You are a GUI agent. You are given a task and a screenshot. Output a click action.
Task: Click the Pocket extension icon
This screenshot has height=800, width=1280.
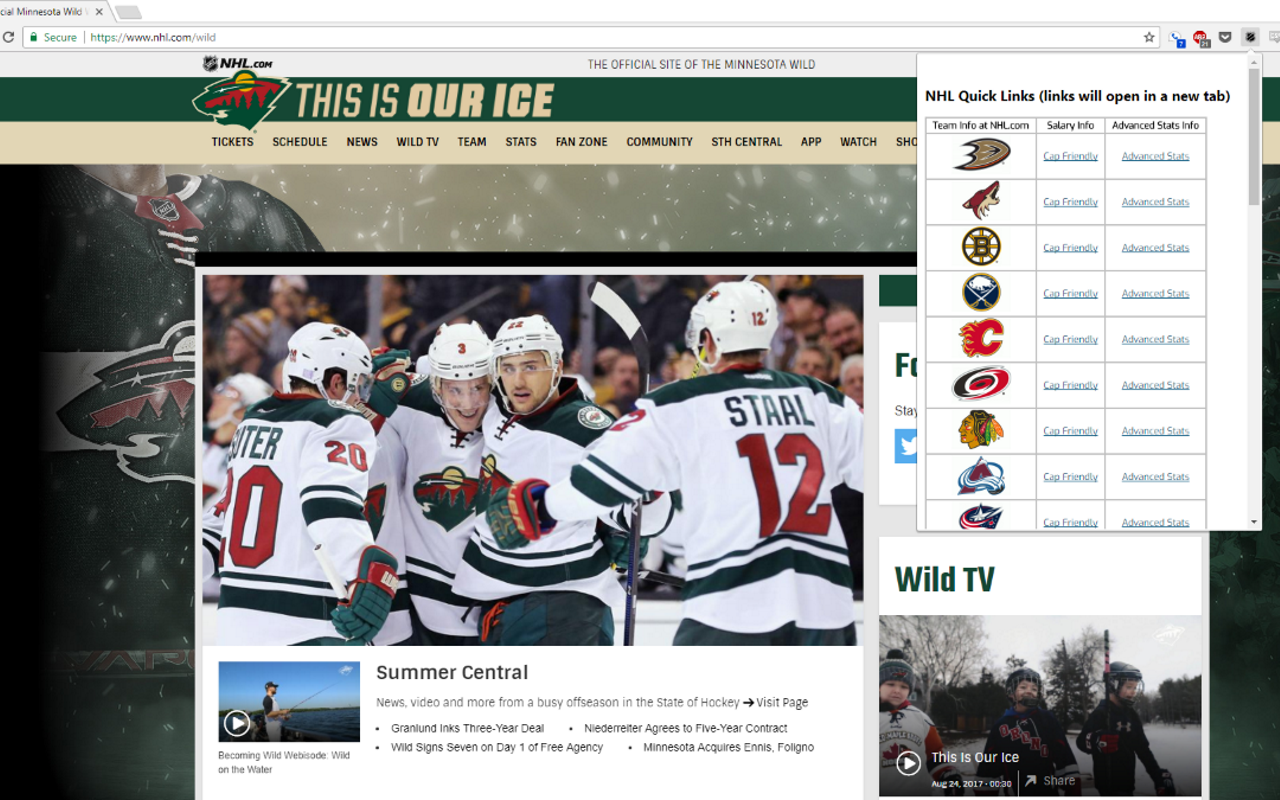[1225, 37]
